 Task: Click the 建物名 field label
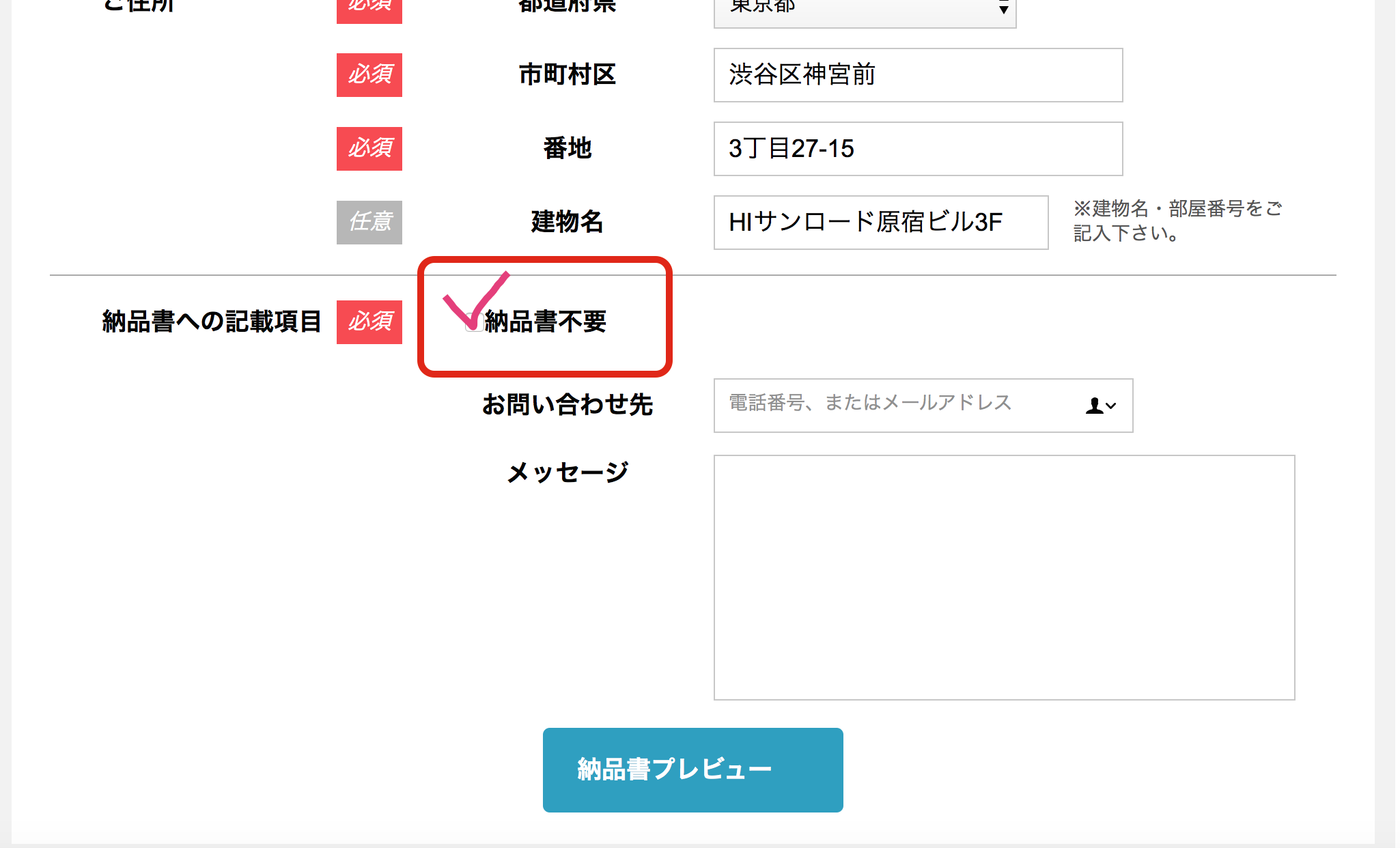[567, 222]
